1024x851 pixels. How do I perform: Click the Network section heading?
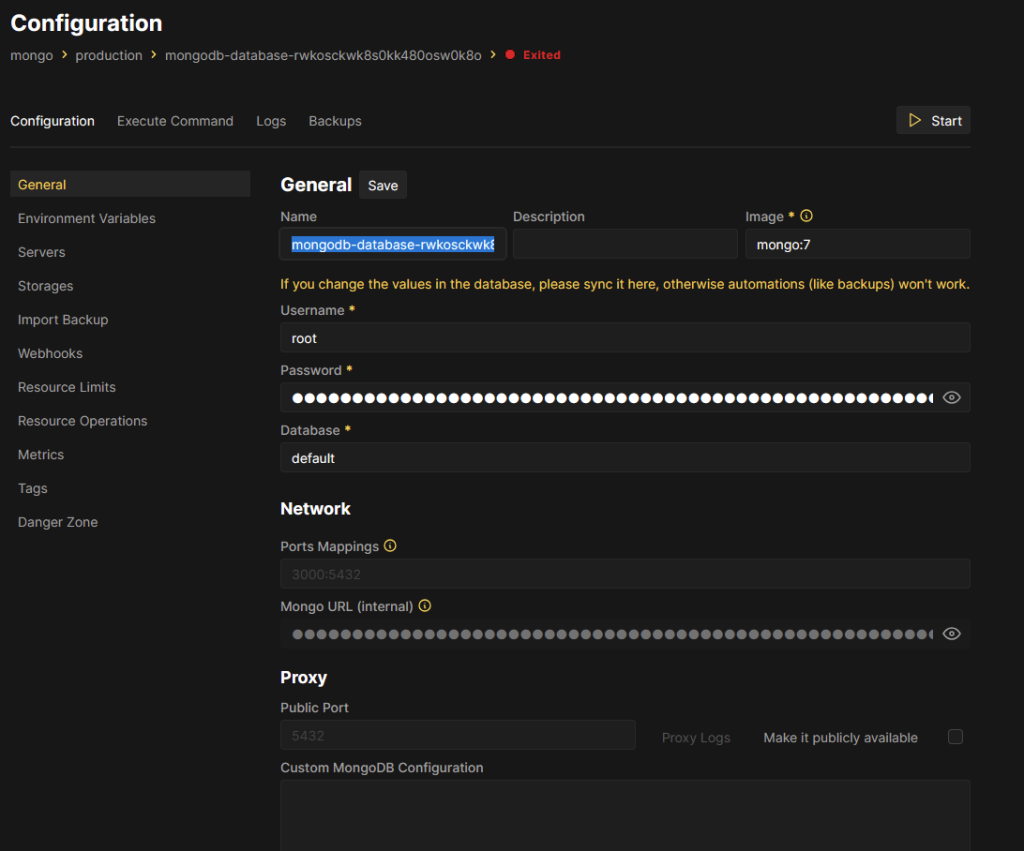click(x=315, y=509)
